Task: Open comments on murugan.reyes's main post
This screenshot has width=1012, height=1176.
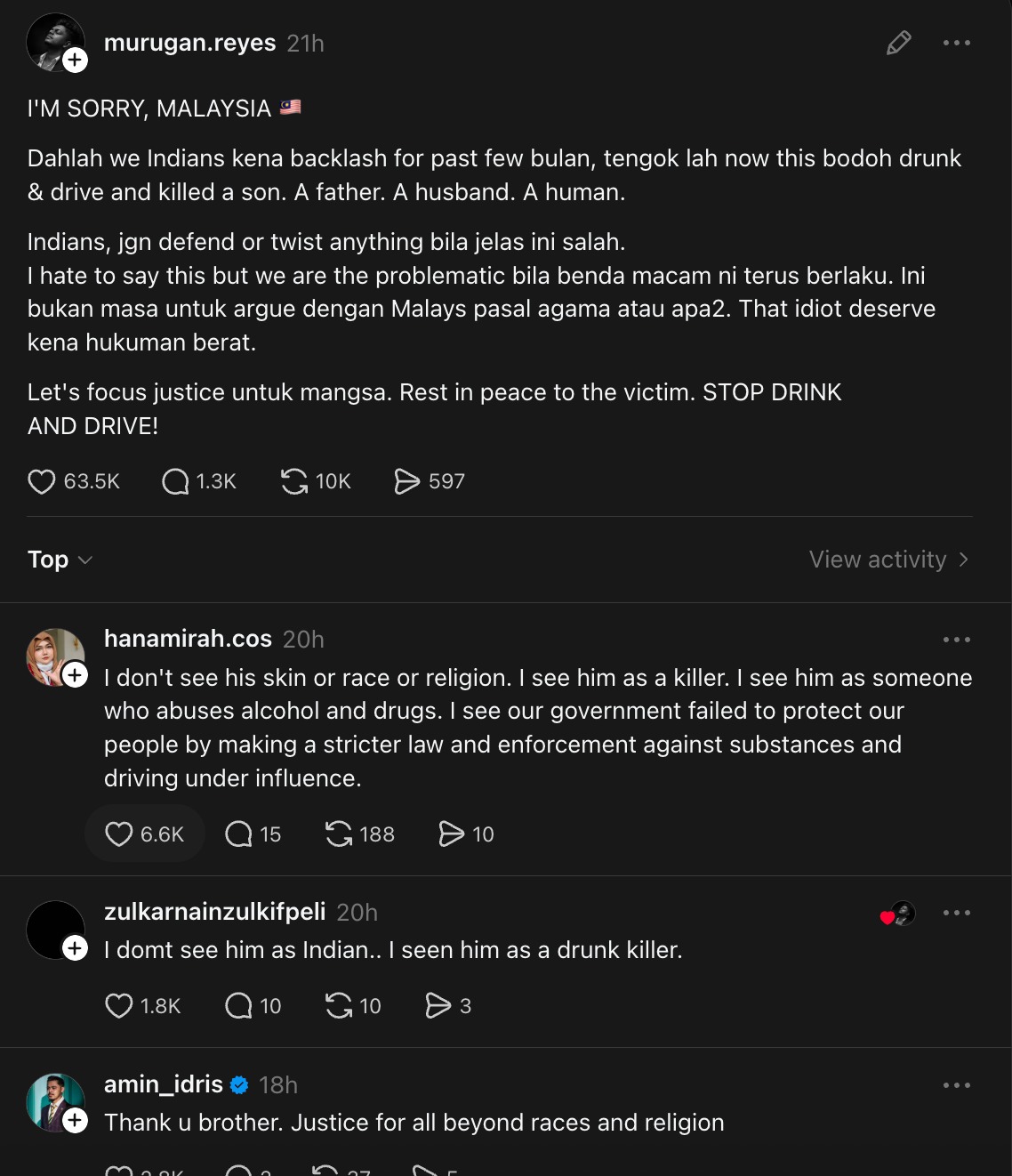Action: click(x=175, y=481)
